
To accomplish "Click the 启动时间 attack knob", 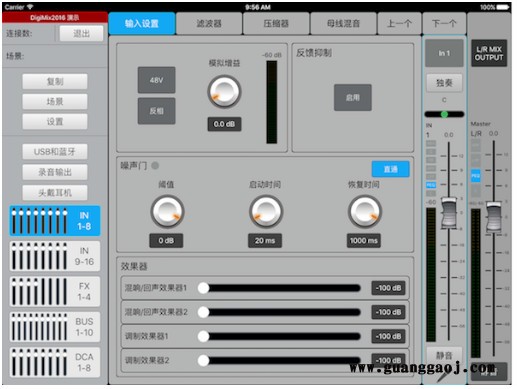I will (266, 211).
